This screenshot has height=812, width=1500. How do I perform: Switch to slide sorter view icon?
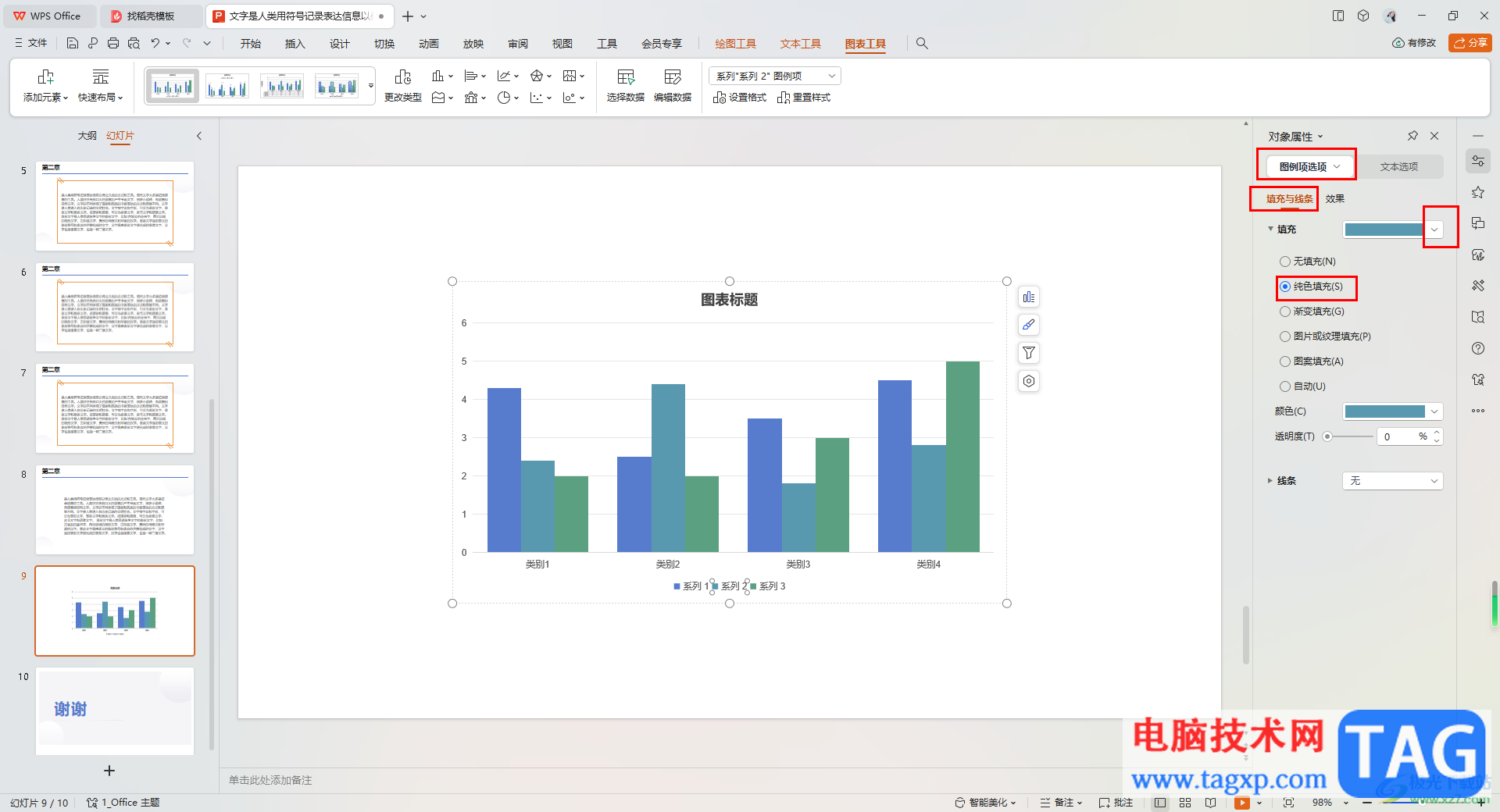click(x=1185, y=803)
